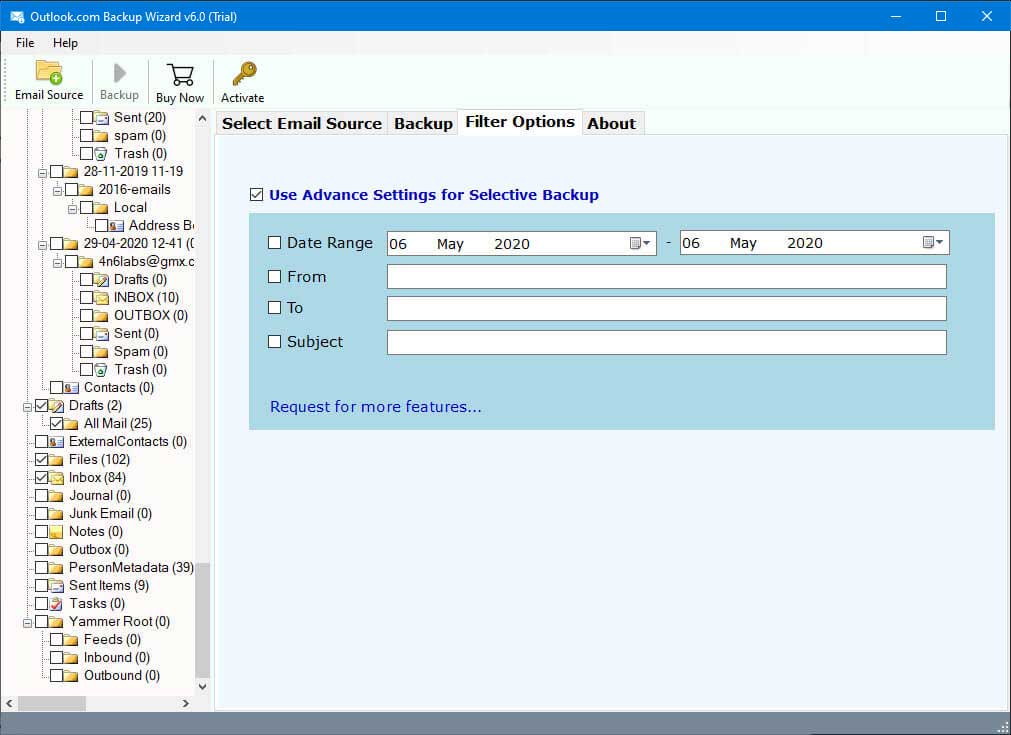Click the OUTBOX (0) folder icon
The height and width of the screenshot is (735, 1011).
coord(101,315)
